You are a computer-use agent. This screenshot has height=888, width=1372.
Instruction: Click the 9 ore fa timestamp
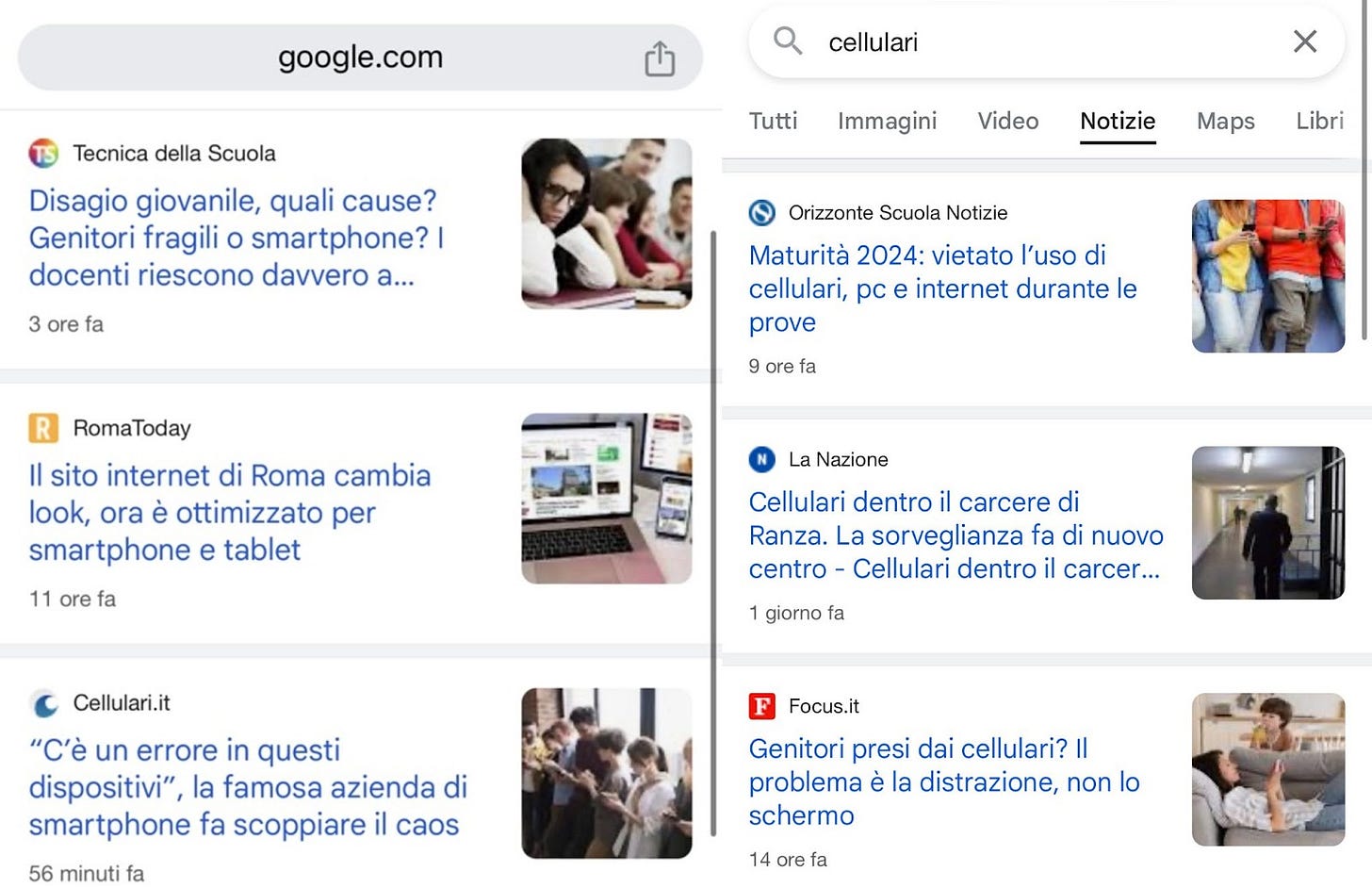point(782,366)
